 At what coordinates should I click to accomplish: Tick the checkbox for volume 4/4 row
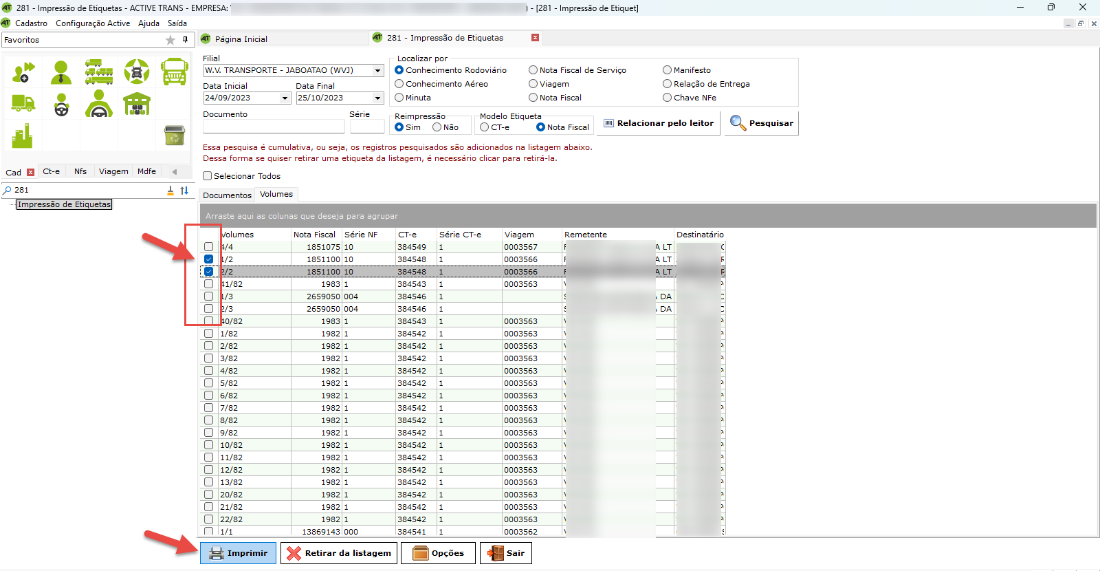coord(208,247)
